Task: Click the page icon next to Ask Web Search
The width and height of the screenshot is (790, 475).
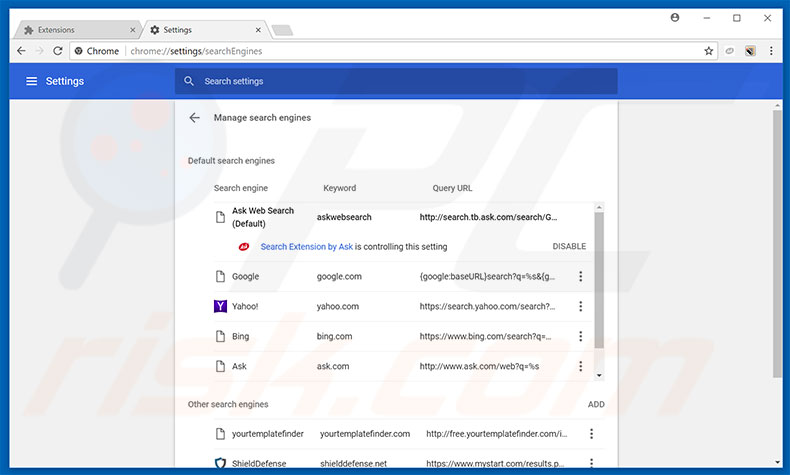Action: [x=220, y=217]
